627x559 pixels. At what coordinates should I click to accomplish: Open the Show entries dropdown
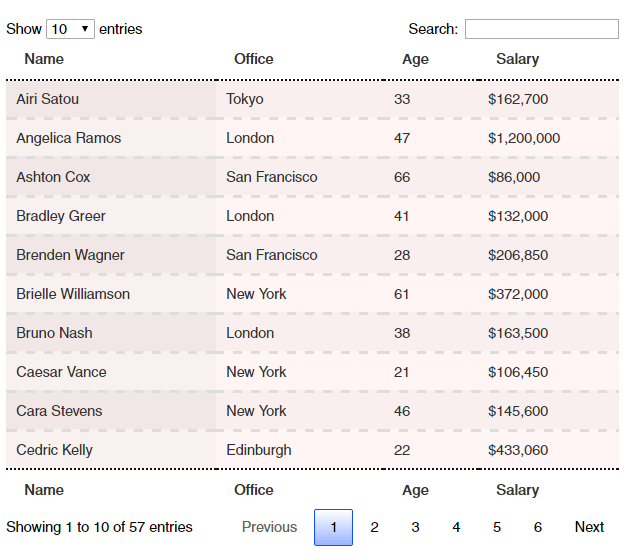coord(70,29)
